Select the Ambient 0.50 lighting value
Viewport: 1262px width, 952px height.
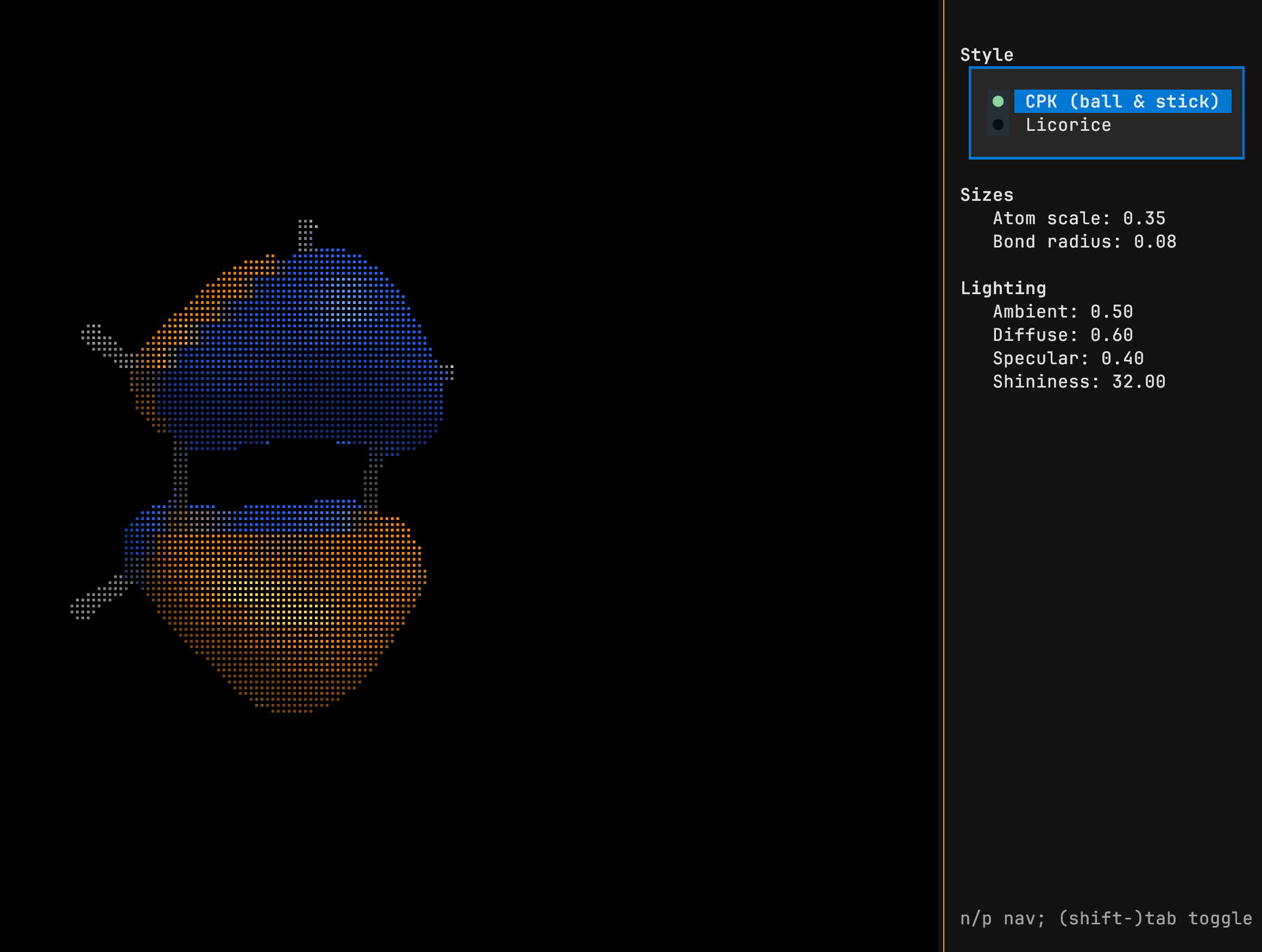tap(1062, 312)
